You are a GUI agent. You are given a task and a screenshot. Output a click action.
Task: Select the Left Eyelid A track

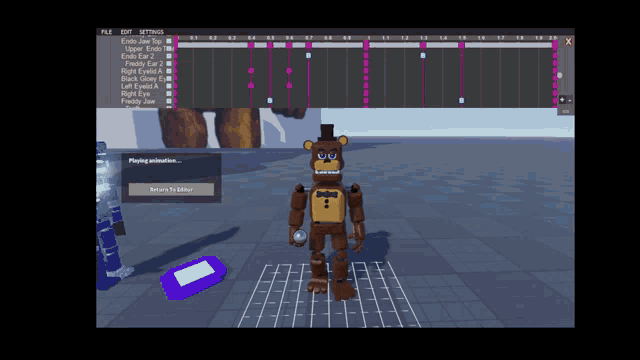pos(140,86)
